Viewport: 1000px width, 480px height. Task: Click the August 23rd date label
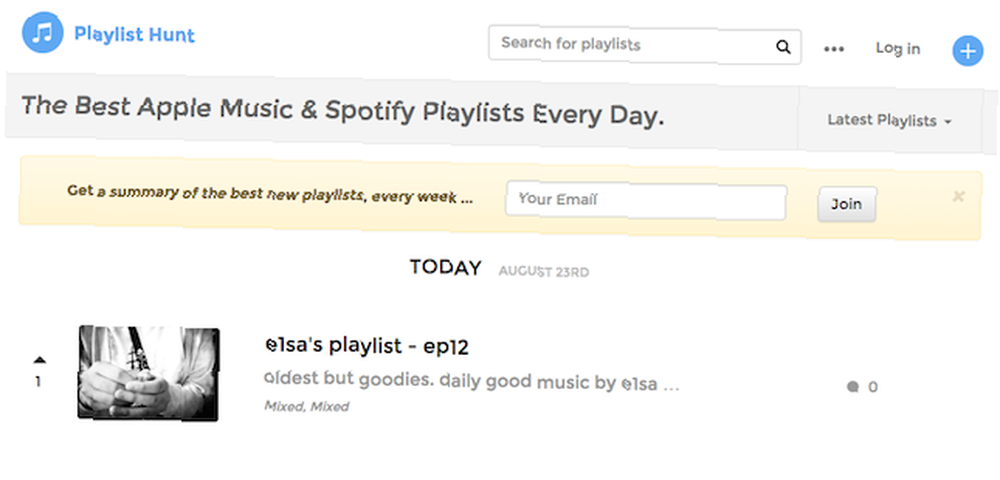543,272
